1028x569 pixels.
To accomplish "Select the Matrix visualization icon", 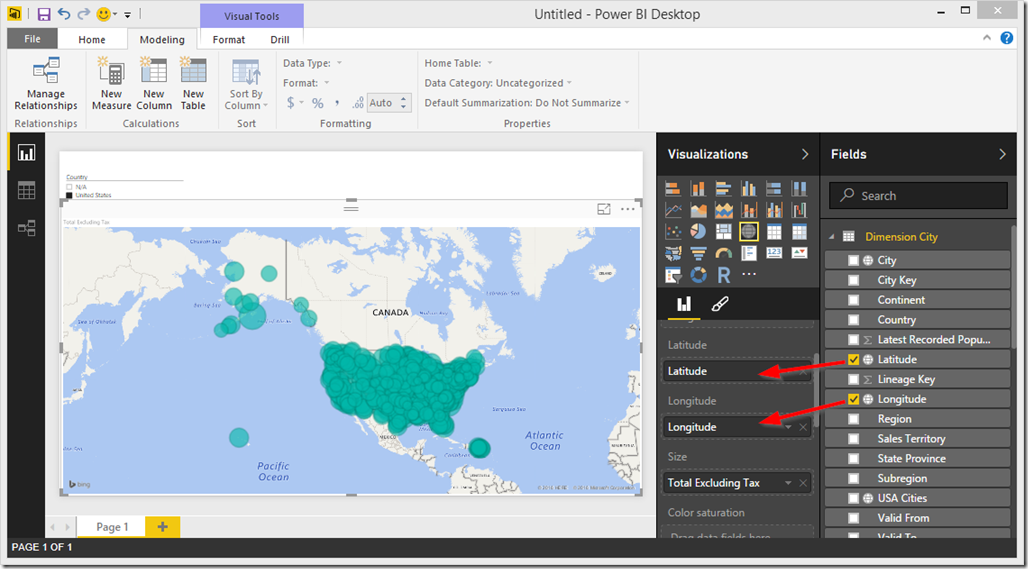I will tap(799, 231).
